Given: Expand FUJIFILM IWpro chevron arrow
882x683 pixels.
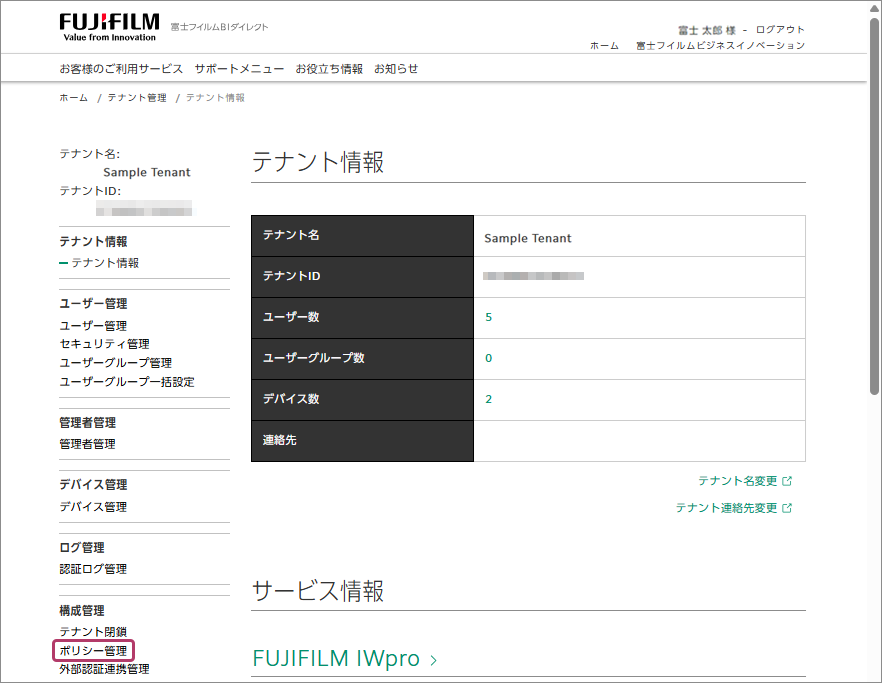Looking at the screenshot, I should coord(433,660).
